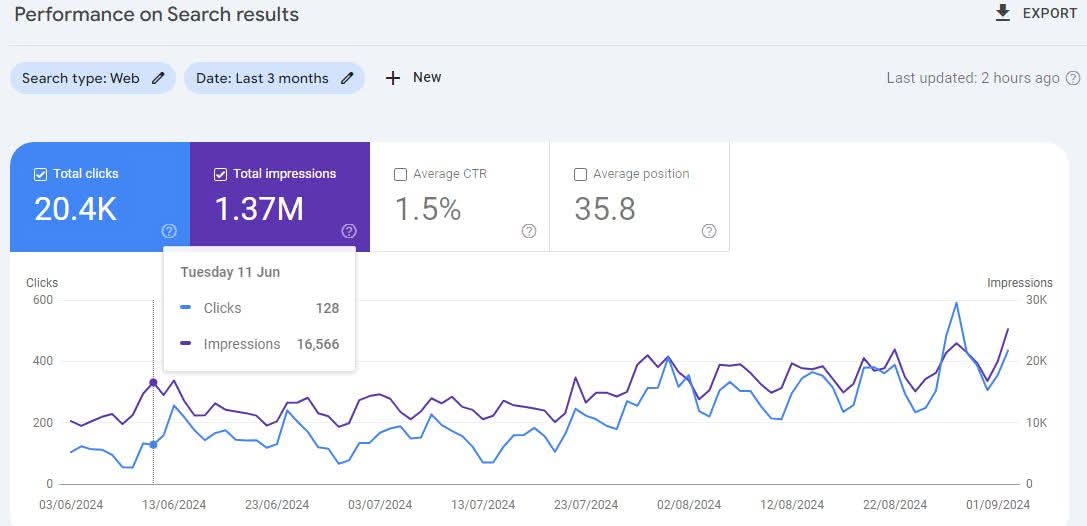
Task: Click the plus icon to add filter
Action: [x=393, y=78]
